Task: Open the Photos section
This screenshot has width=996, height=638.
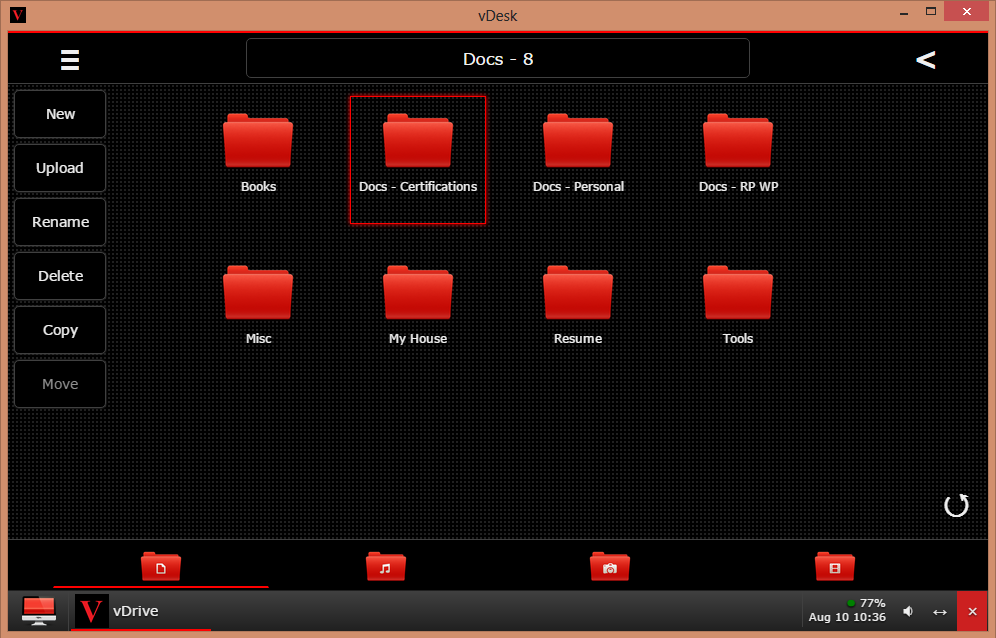Action: point(609,566)
